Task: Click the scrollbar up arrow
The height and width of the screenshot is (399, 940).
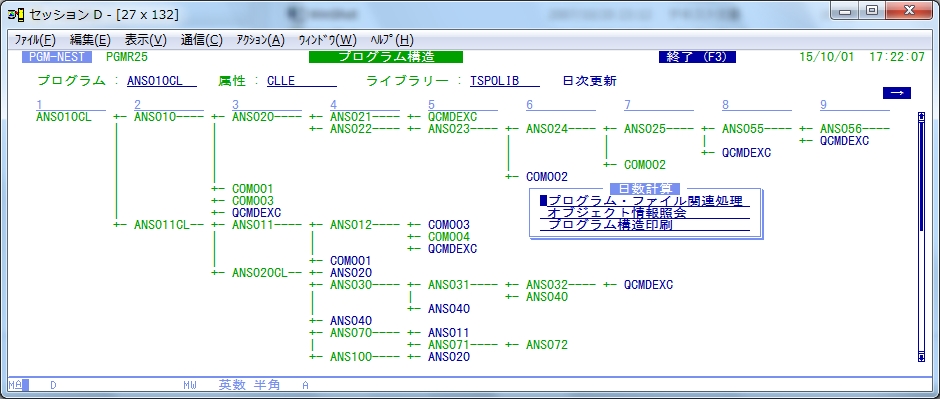Action: (921, 117)
